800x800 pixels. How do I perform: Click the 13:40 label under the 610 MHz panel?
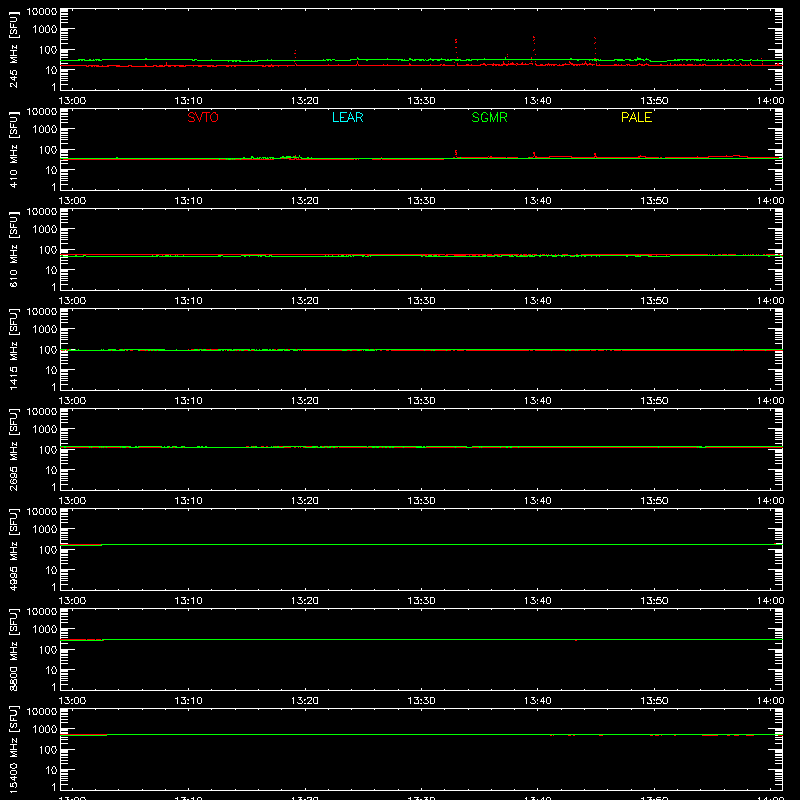538,301
